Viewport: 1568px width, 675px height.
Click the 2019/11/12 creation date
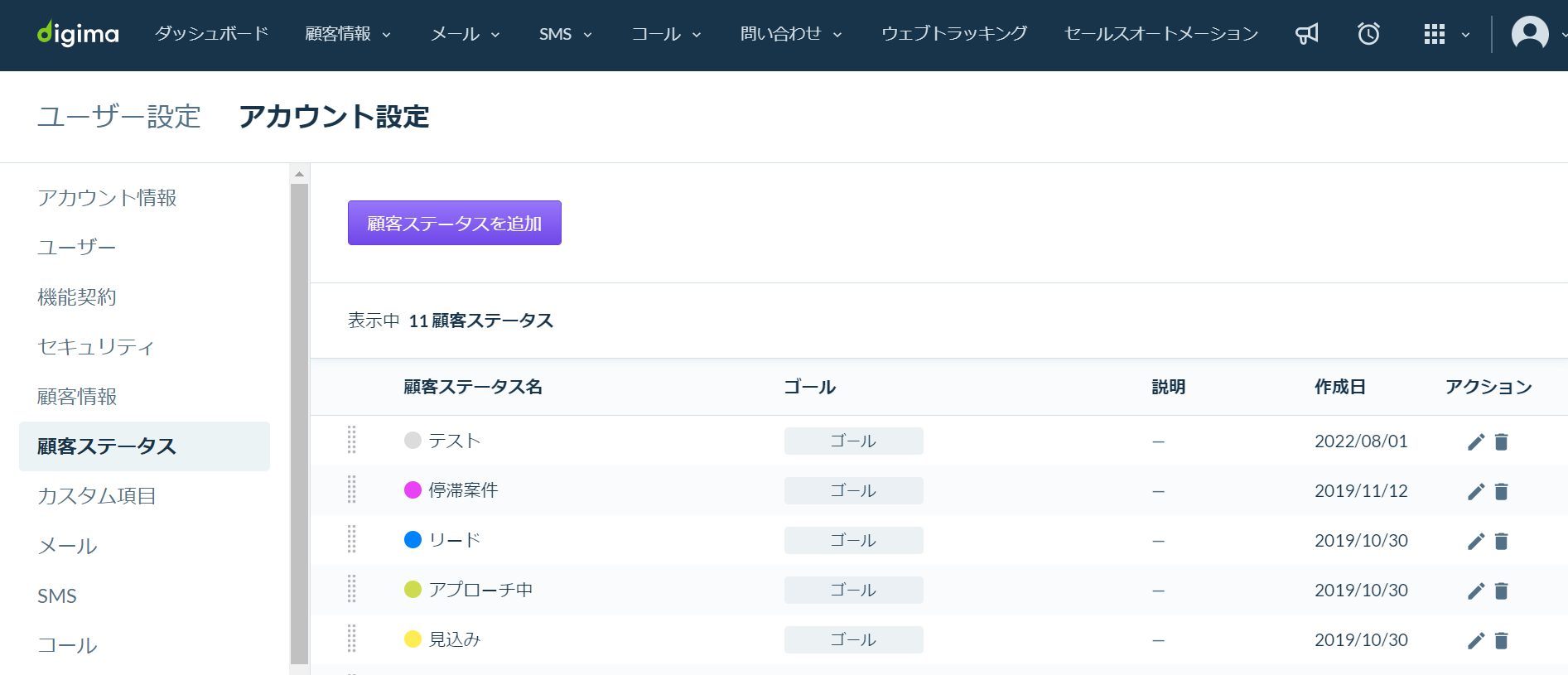click(x=1361, y=491)
